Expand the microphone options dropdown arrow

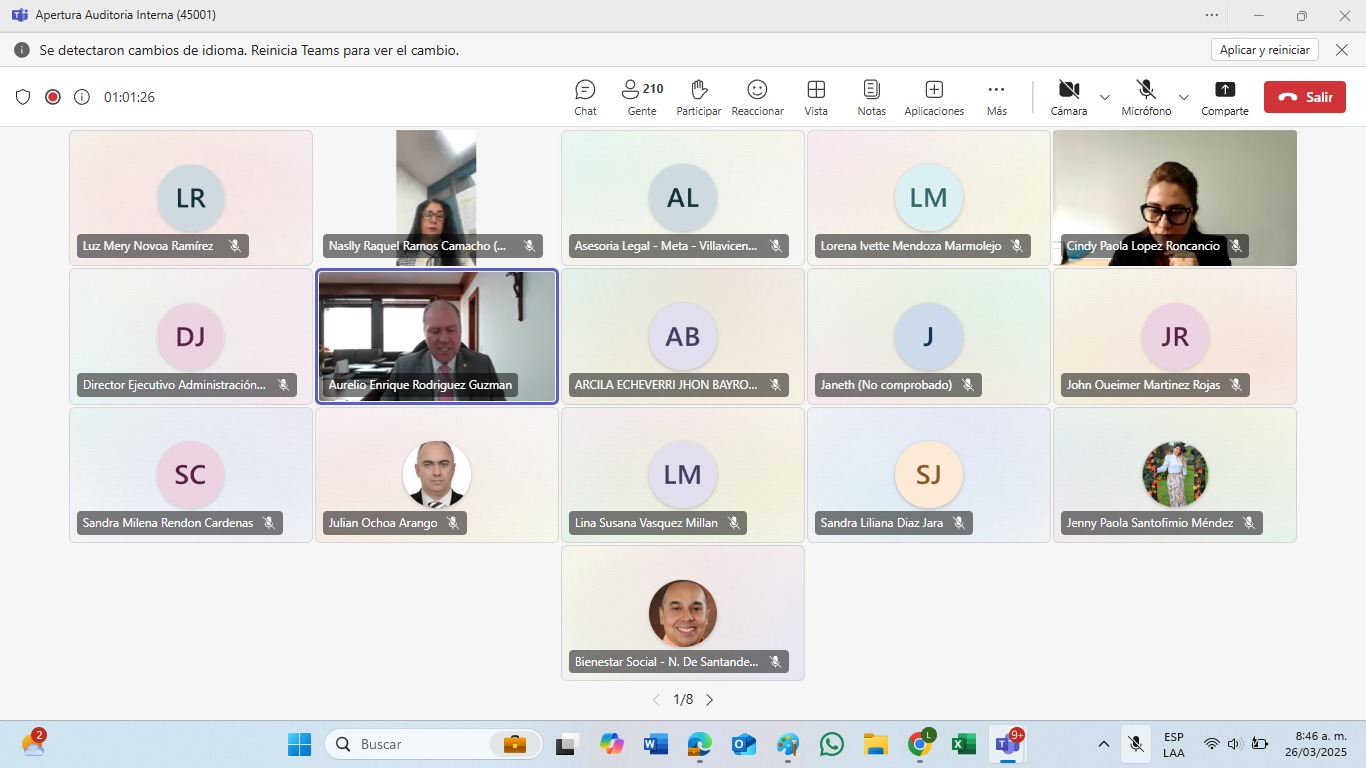pos(1184,97)
